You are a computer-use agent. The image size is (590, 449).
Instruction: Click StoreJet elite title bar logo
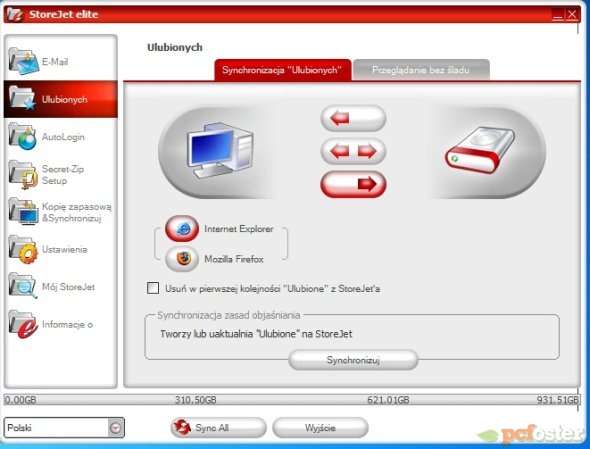[x=15, y=14]
